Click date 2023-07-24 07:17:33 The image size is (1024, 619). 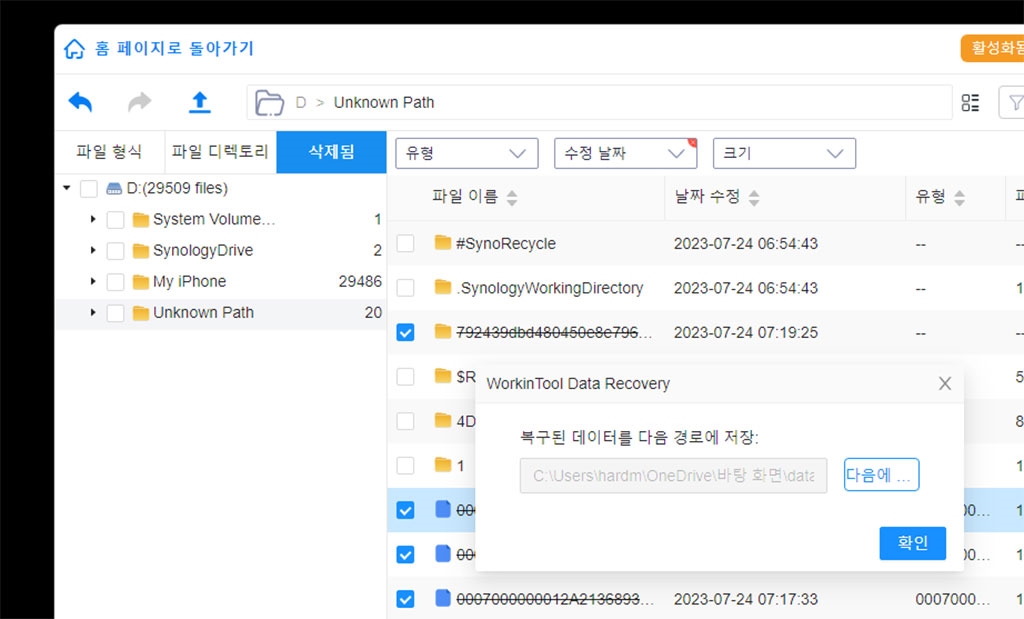tap(746, 599)
